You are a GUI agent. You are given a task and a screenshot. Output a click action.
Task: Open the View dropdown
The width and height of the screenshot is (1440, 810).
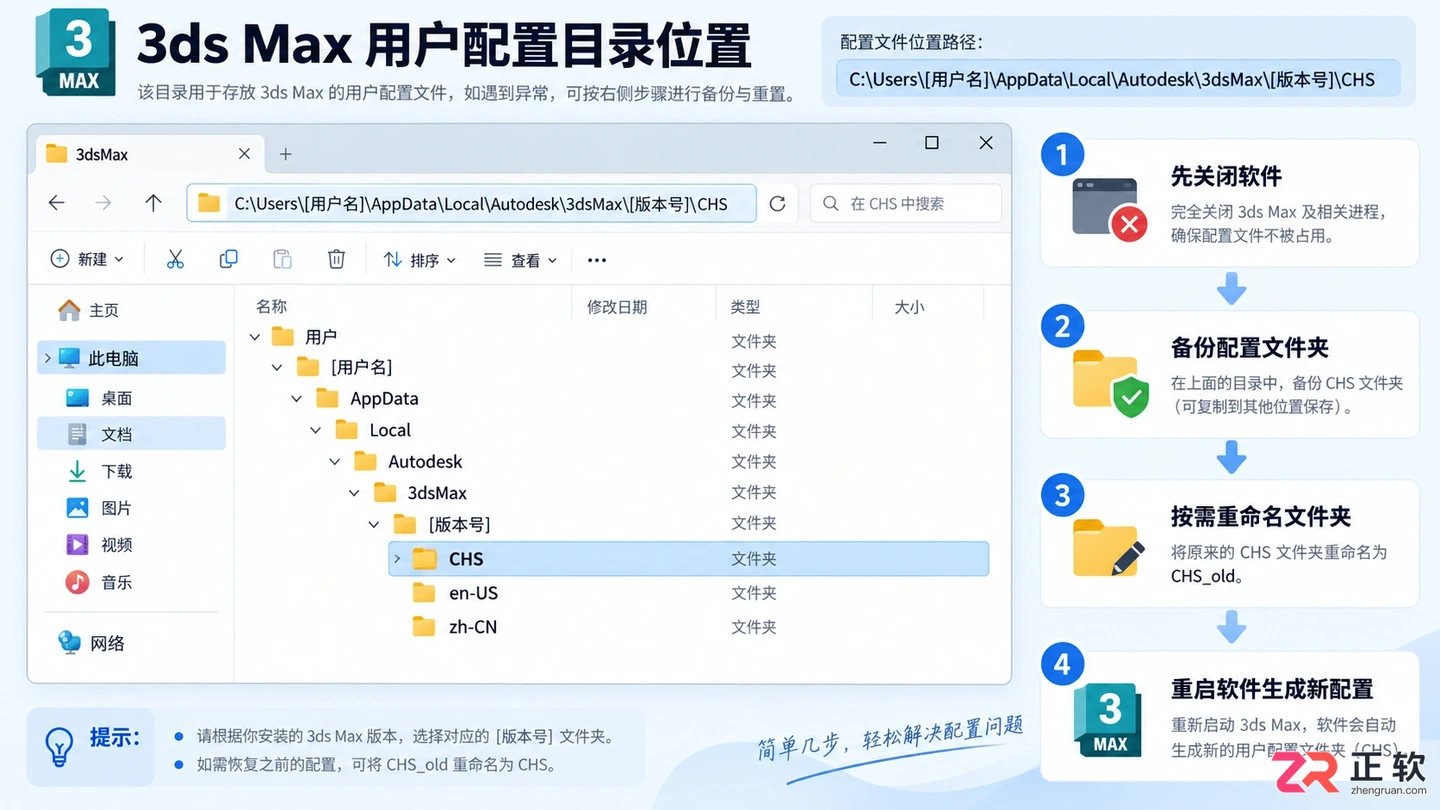tap(520, 260)
